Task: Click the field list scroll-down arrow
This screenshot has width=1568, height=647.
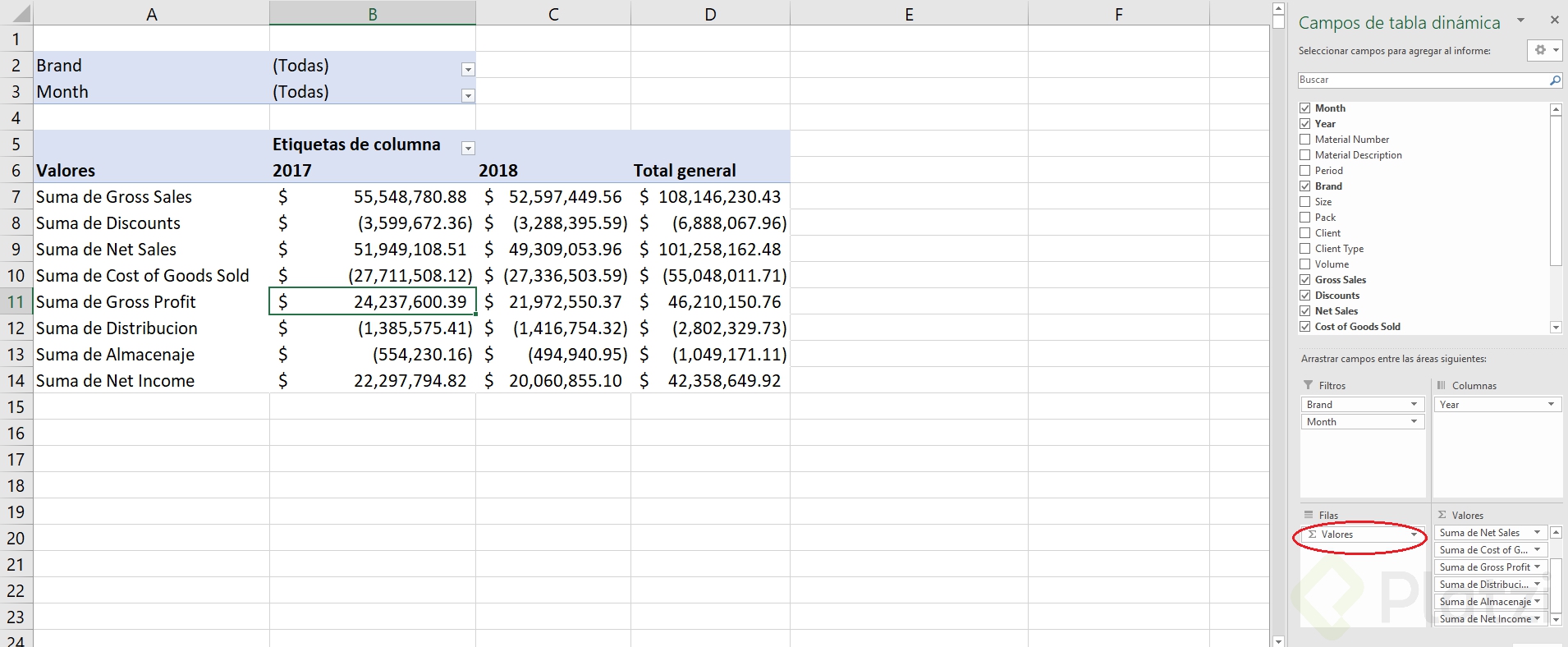Action: pyautogui.click(x=1556, y=328)
